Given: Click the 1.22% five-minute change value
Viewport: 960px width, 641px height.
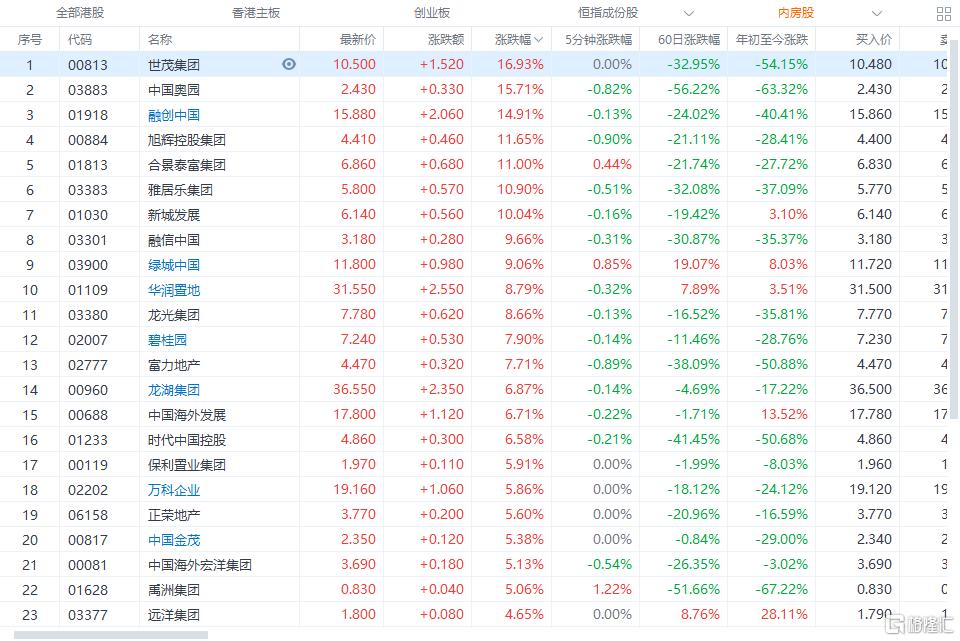Looking at the screenshot, I should 612,589.
